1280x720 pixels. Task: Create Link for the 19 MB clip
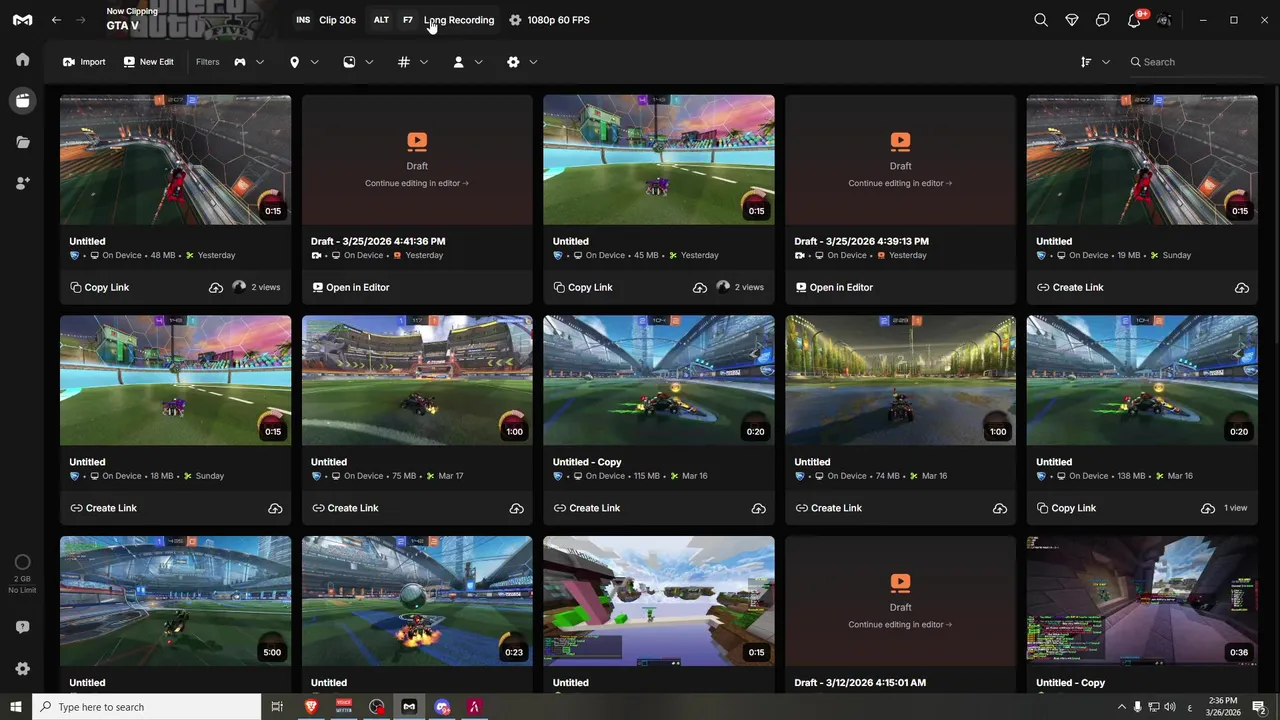coord(1070,288)
